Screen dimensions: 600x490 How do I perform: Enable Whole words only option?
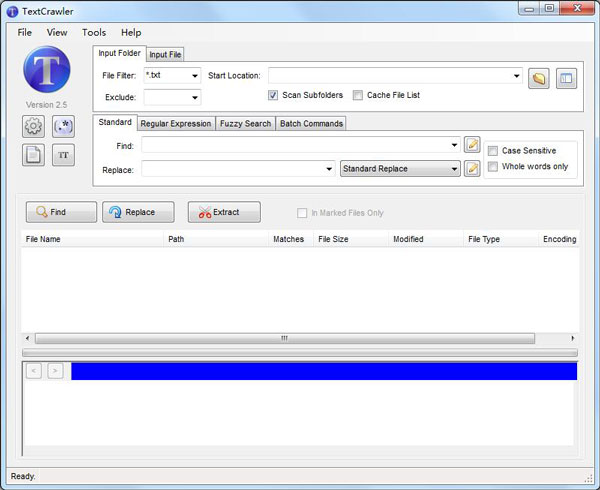pyautogui.click(x=493, y=166)
